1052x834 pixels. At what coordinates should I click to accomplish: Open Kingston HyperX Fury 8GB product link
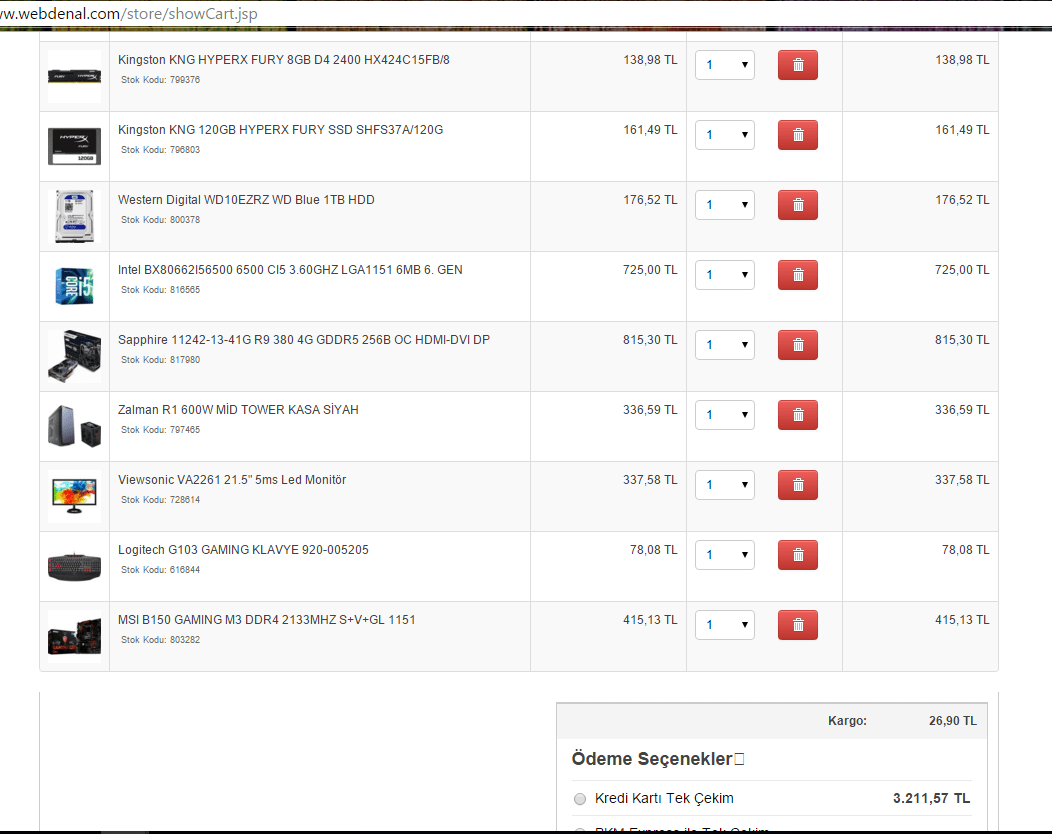(284, 60)
